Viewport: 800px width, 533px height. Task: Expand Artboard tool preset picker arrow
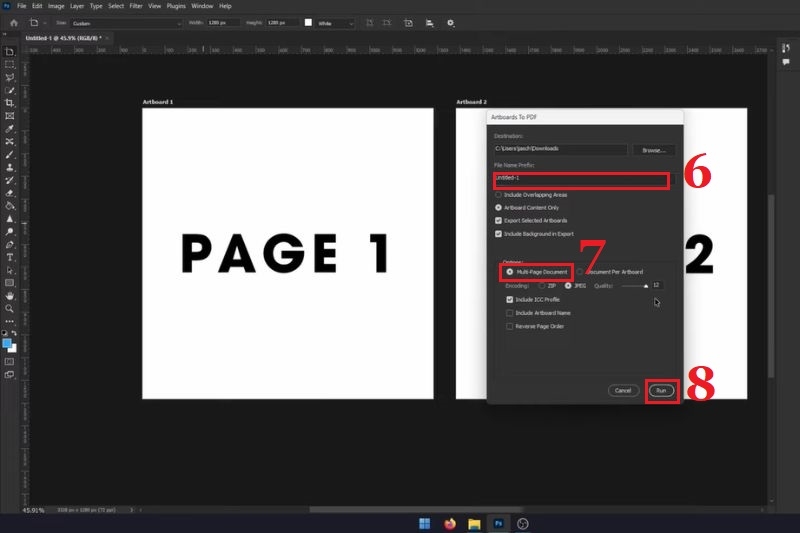[45, 23]
